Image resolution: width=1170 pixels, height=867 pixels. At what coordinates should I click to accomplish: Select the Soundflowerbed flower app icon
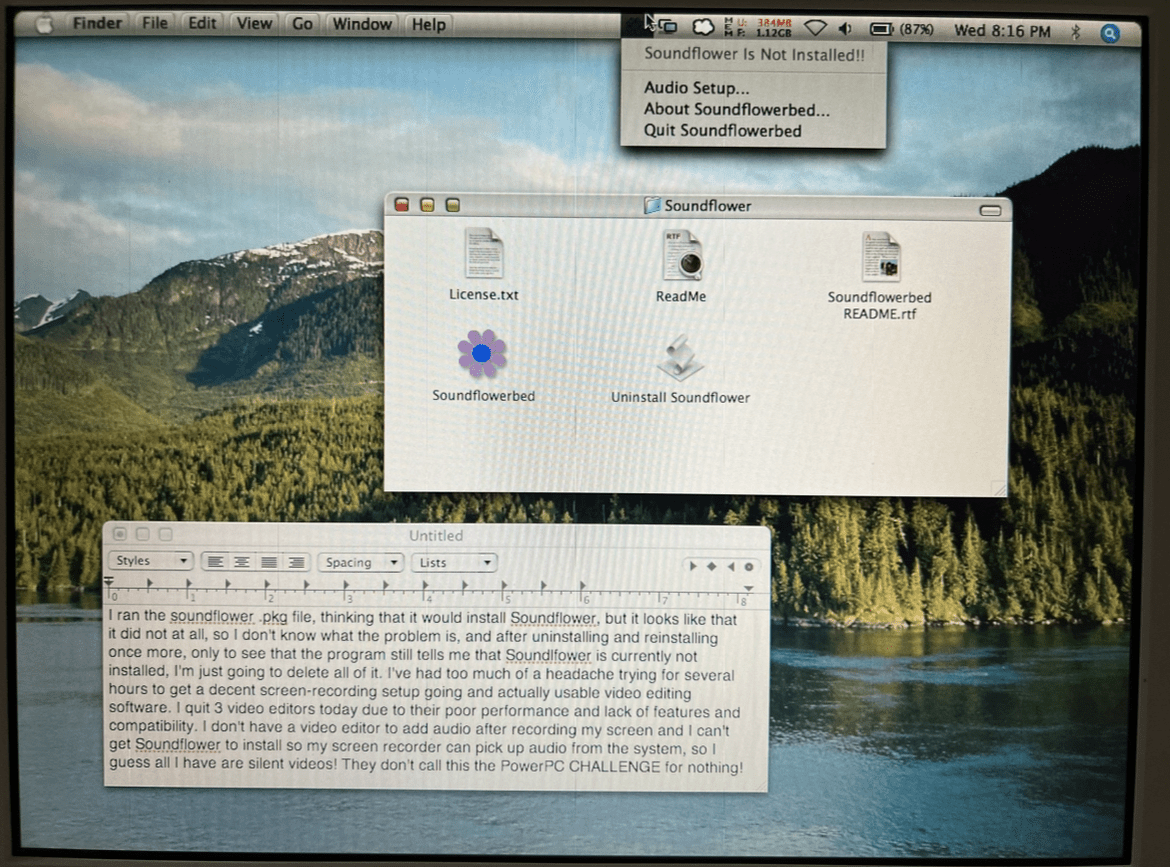pos(482,353)
